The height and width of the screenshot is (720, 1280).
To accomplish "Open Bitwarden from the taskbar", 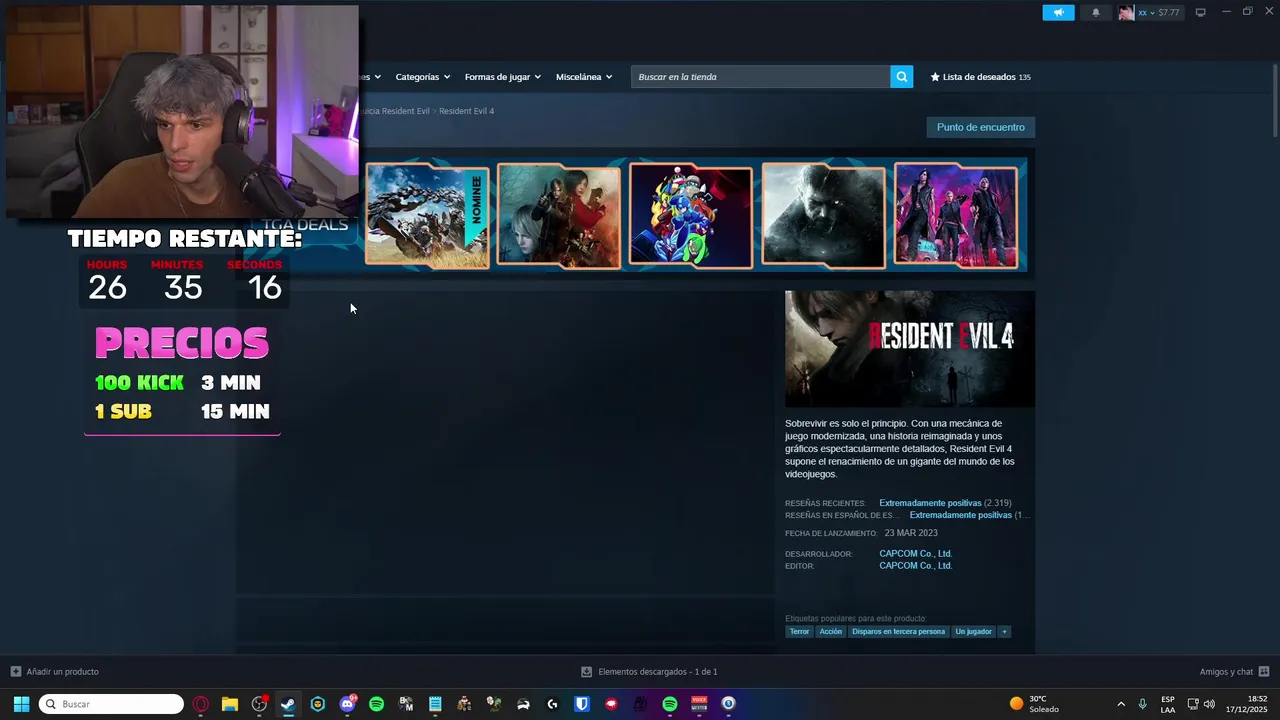I will [582, 704].
